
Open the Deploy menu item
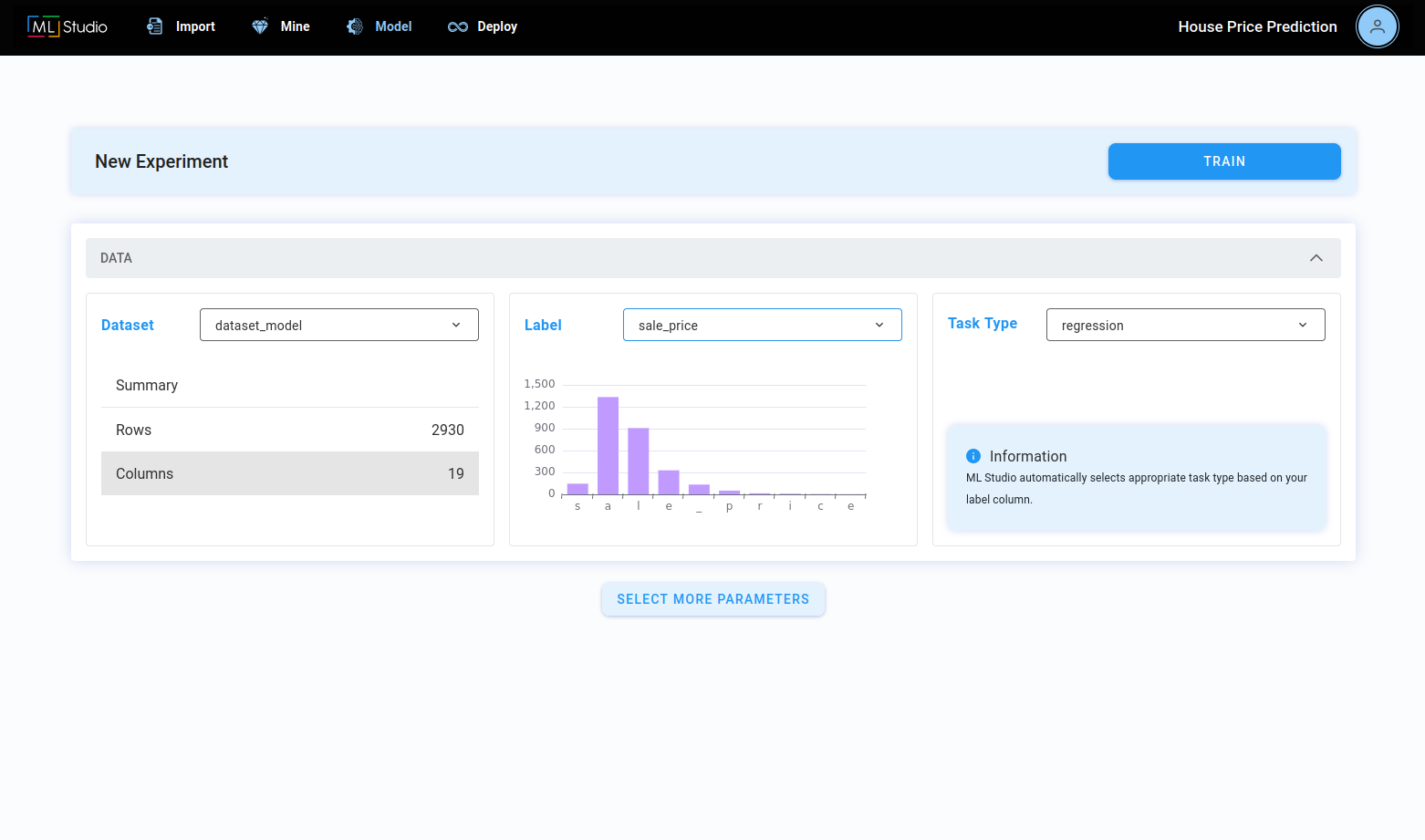tap(497, 26)
